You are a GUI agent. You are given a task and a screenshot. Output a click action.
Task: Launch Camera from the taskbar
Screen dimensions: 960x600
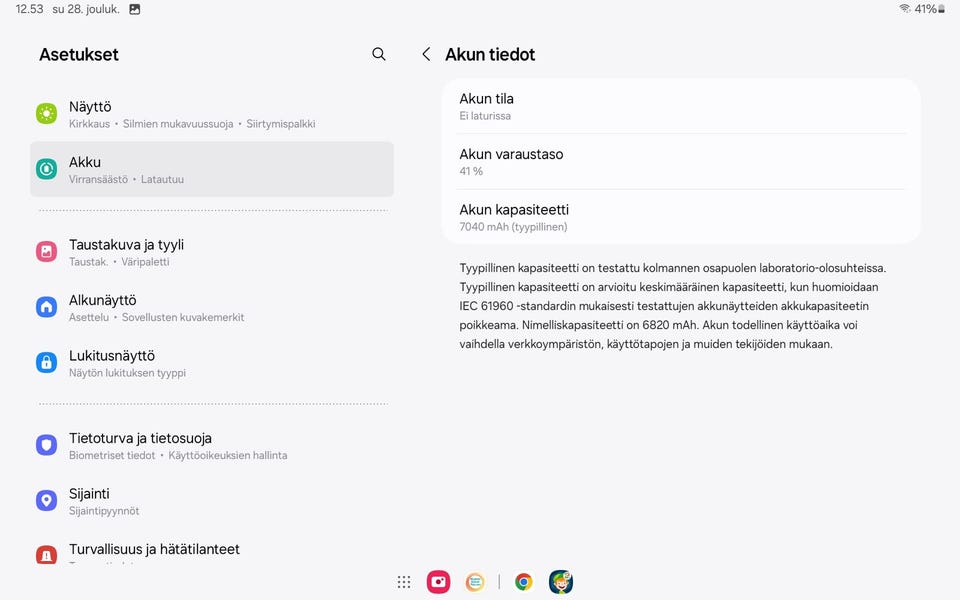tap(438, 582)
